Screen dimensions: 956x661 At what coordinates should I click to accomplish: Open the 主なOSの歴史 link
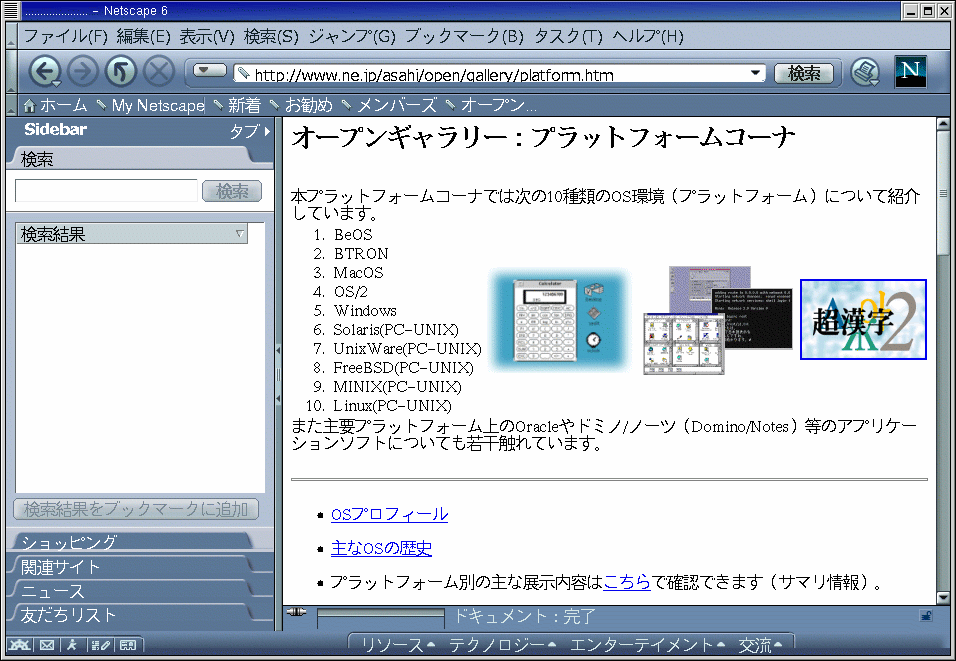point(381,548)
